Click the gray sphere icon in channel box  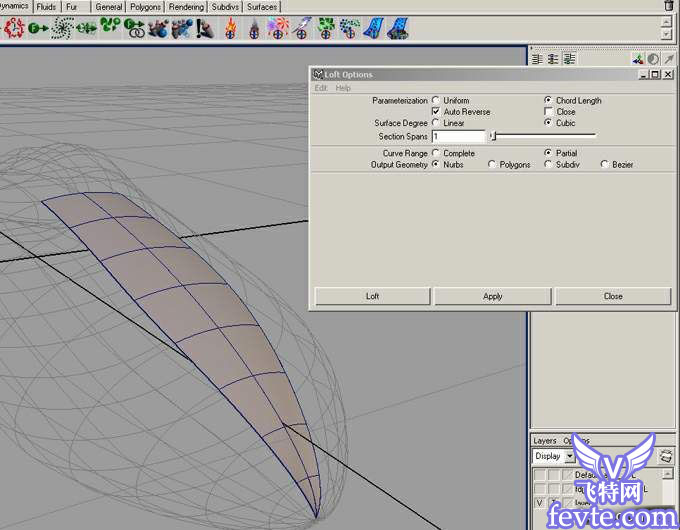click(653, 59)
